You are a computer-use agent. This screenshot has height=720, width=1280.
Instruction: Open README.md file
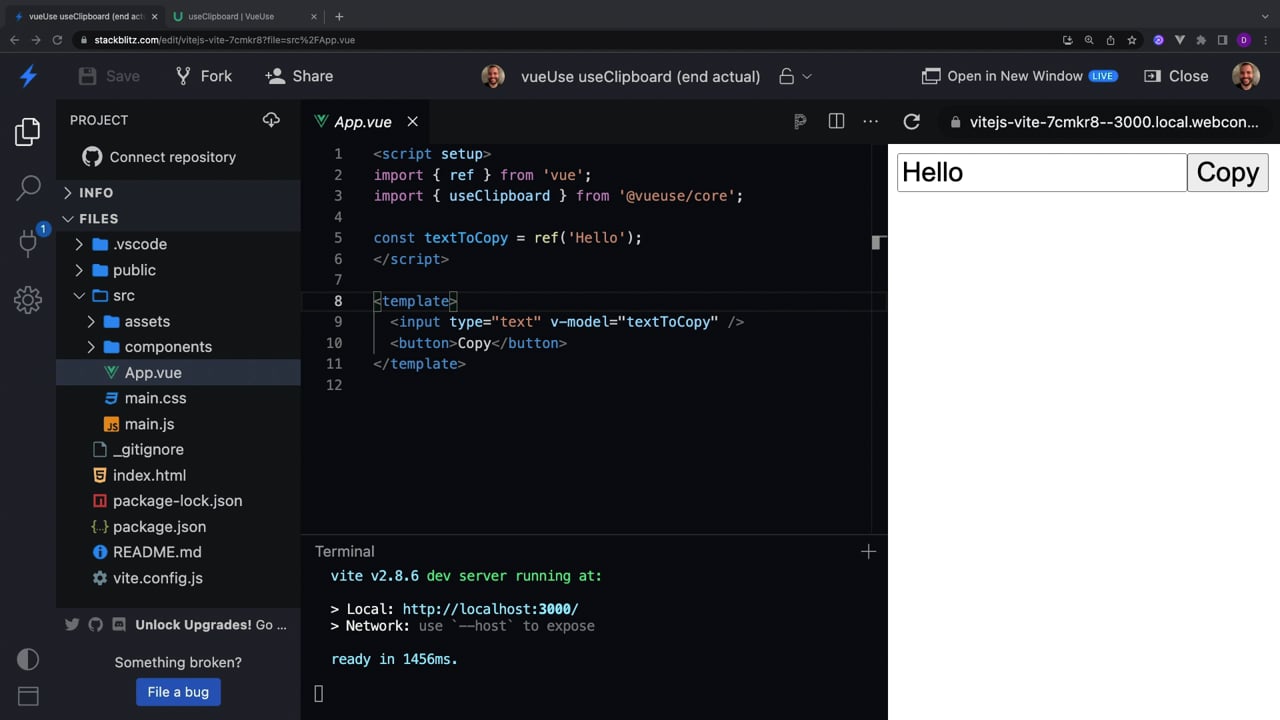click(x=178, y=552)
